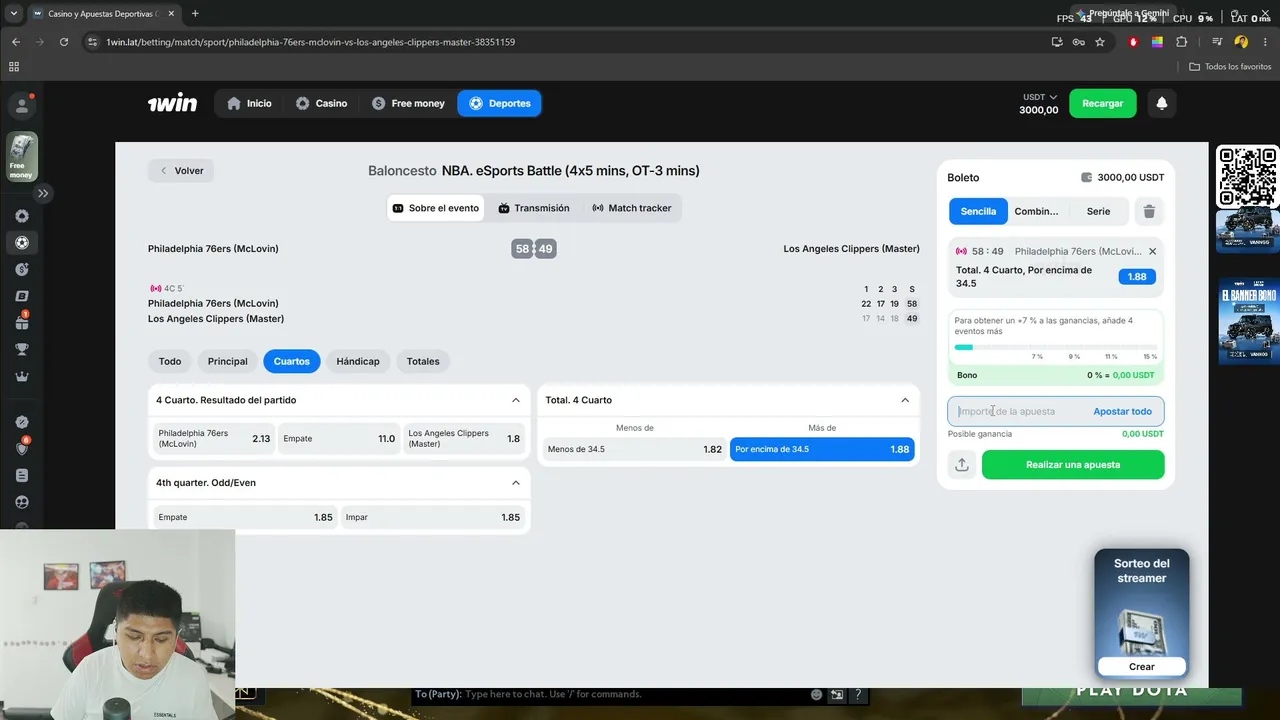
Task: Open the Free money sidebar thumbnail
Action: [x=21, y=157]
